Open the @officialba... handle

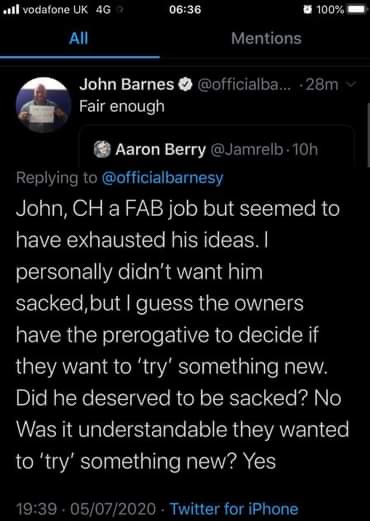pos(244,85)
